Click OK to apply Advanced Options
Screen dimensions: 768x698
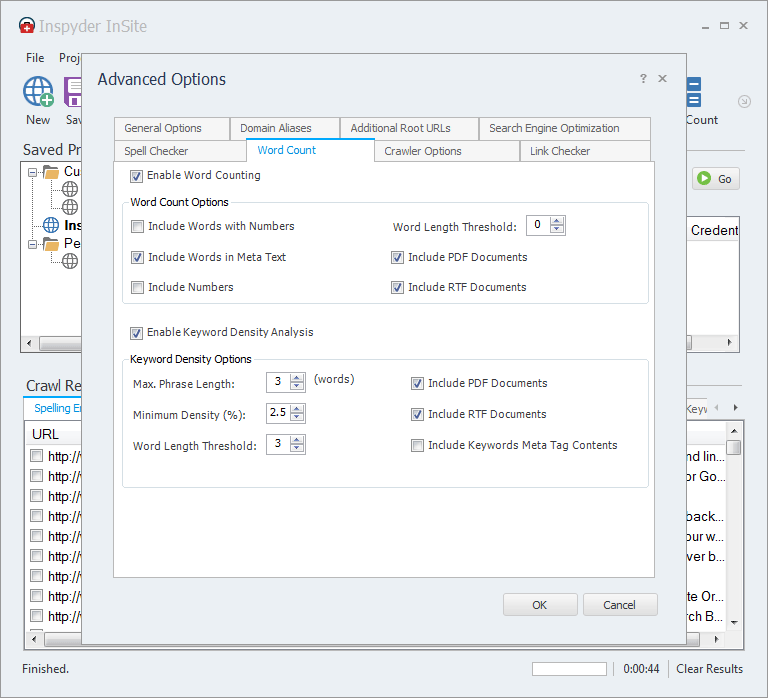(540, 605)
